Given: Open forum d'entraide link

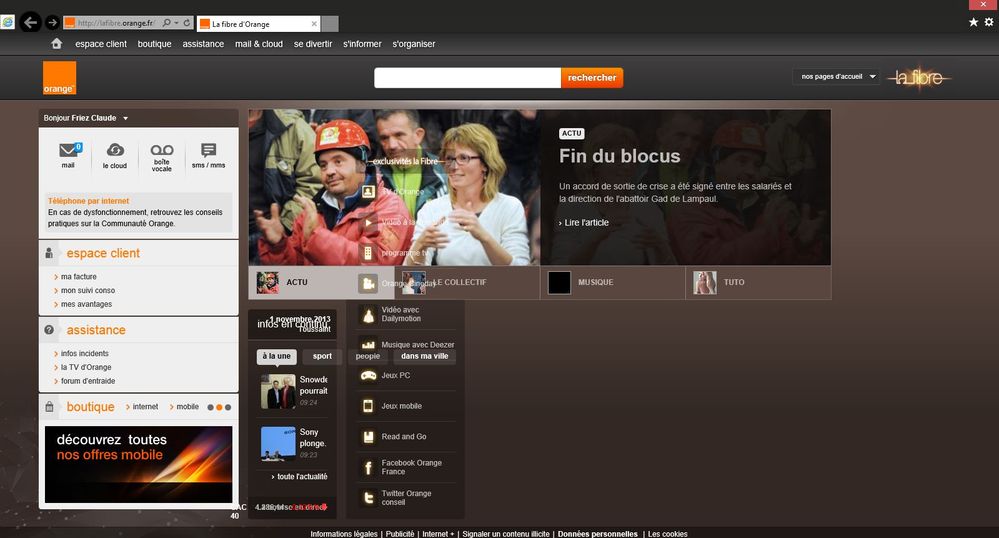Looking at the screenshot, I should coord(88,381).
